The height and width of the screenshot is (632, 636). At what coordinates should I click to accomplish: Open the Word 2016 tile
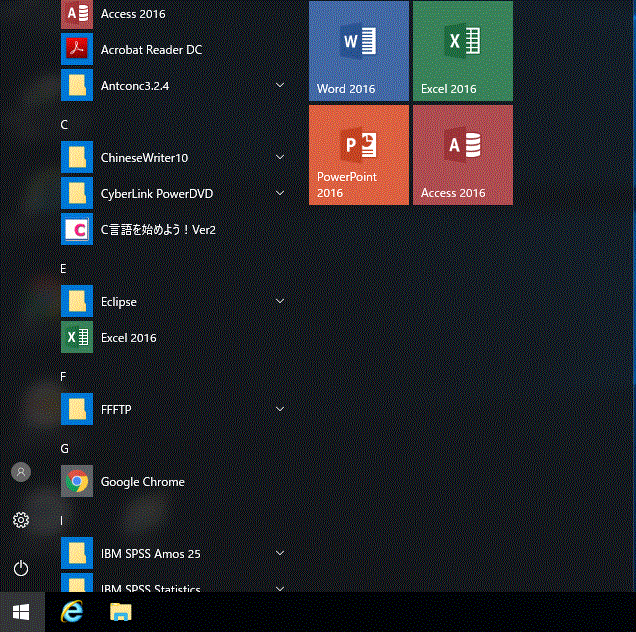pyautogui.click(x=359, y=51)
